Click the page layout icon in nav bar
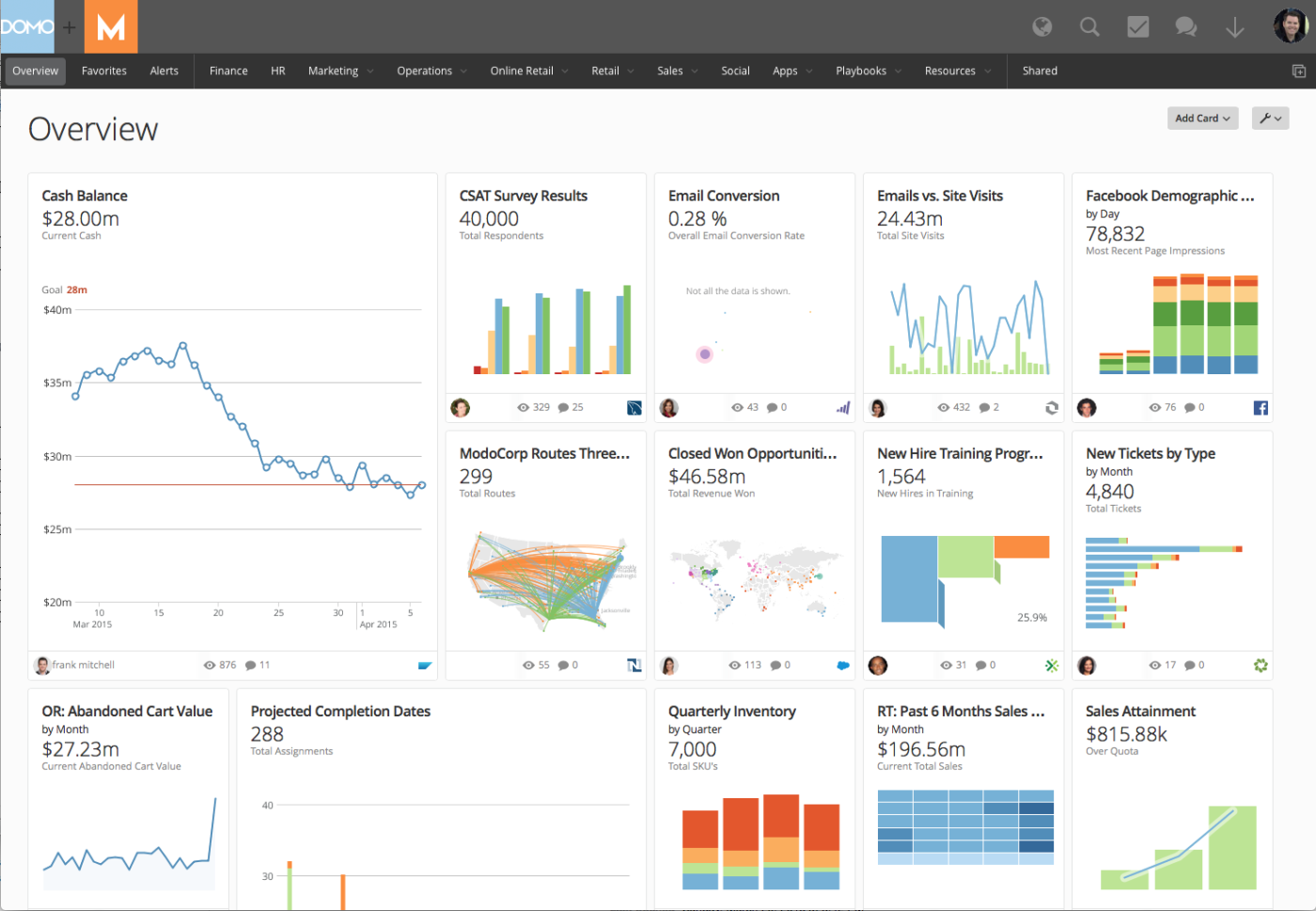 point(1298,71)
